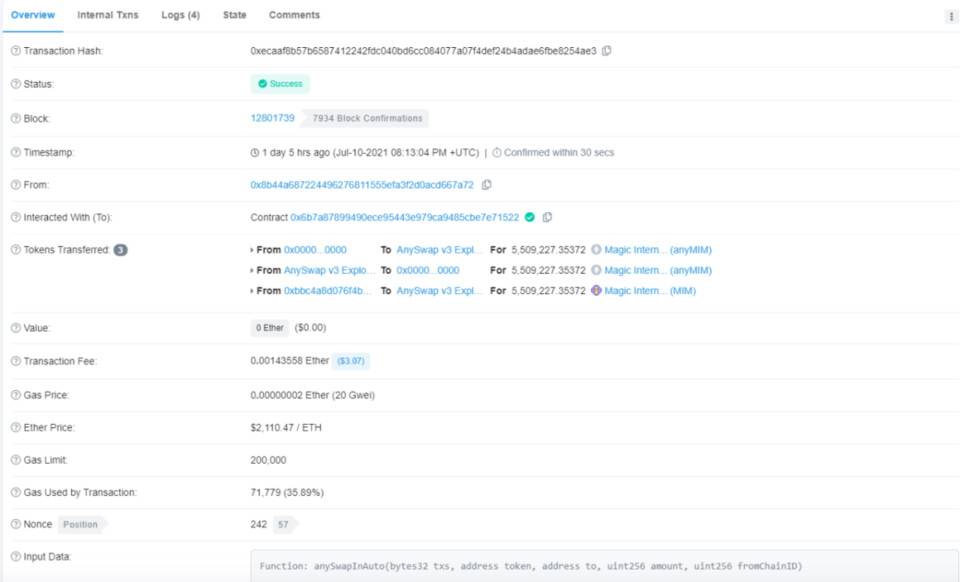Switch to the State tab
This screenshot has width=960, height=582.
click(x=235, y=15)
